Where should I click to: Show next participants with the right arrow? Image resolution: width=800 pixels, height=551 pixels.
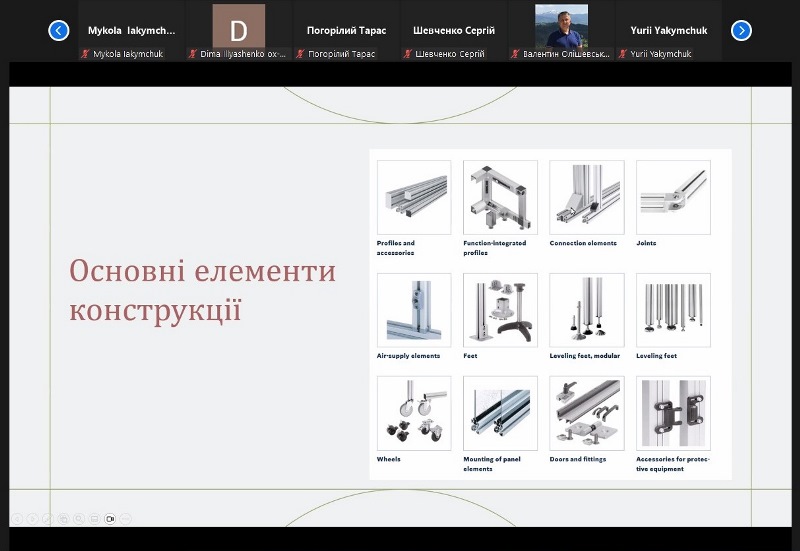(741, 31)
